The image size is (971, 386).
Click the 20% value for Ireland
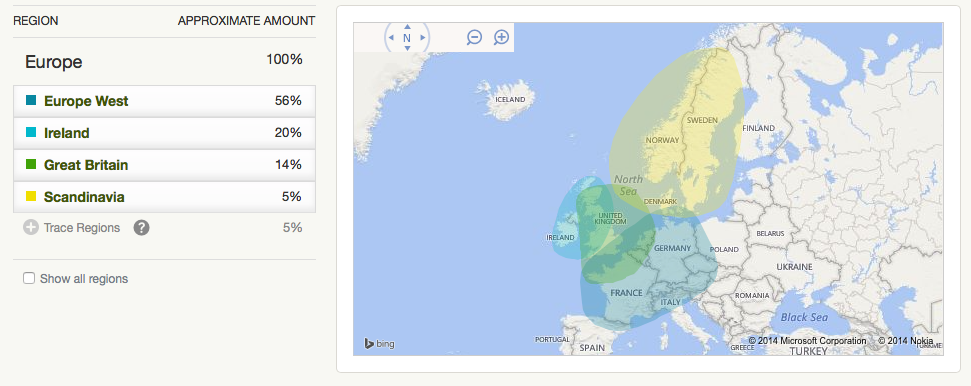tap(288, 133)
